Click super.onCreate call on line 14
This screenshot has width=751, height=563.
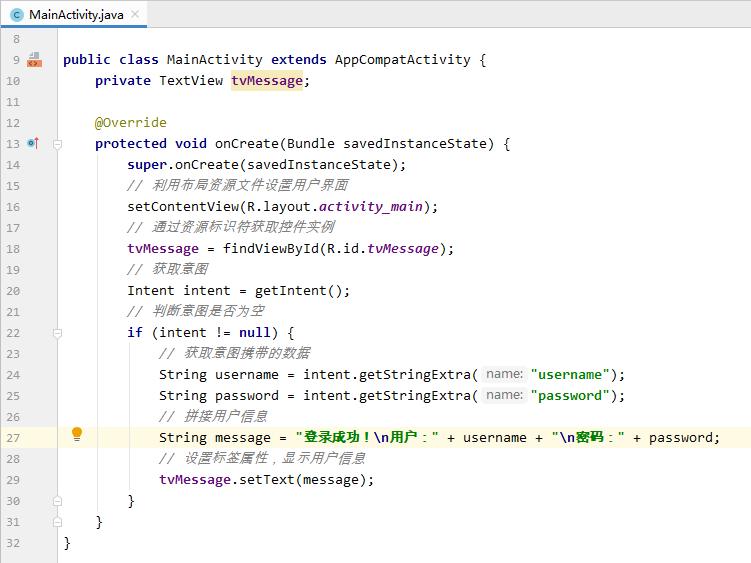(x=266, y=165)
